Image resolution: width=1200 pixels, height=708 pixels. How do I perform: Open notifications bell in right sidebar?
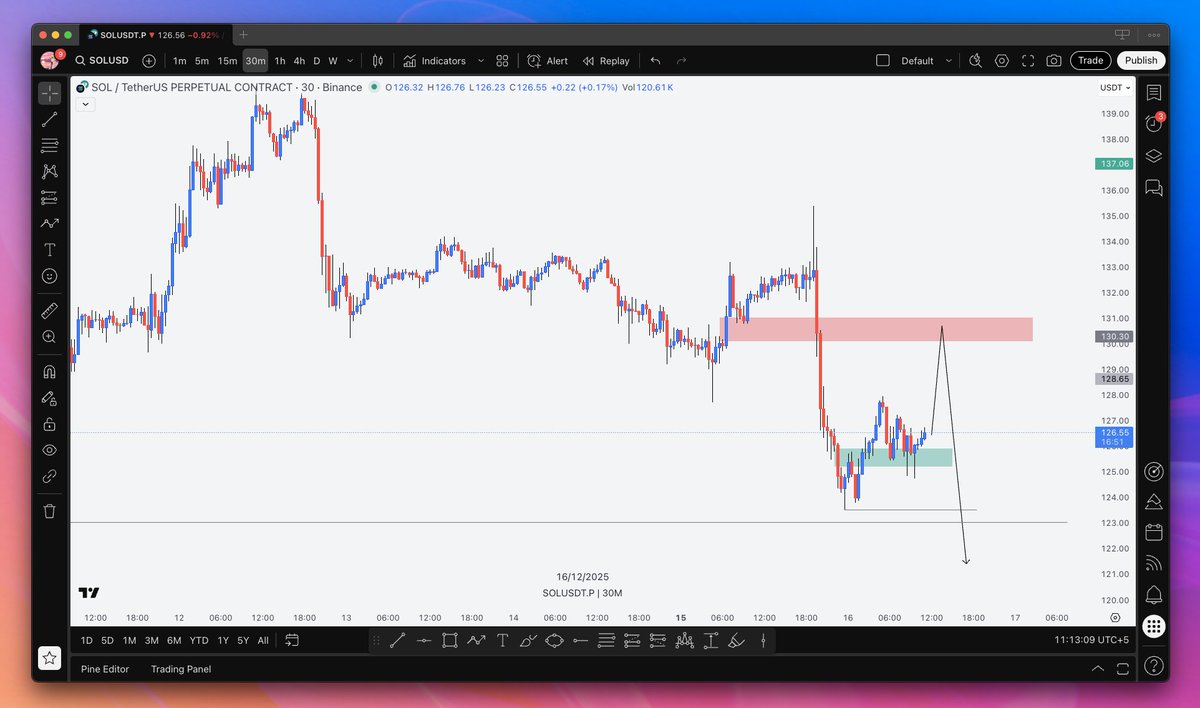click(1153, 594)
